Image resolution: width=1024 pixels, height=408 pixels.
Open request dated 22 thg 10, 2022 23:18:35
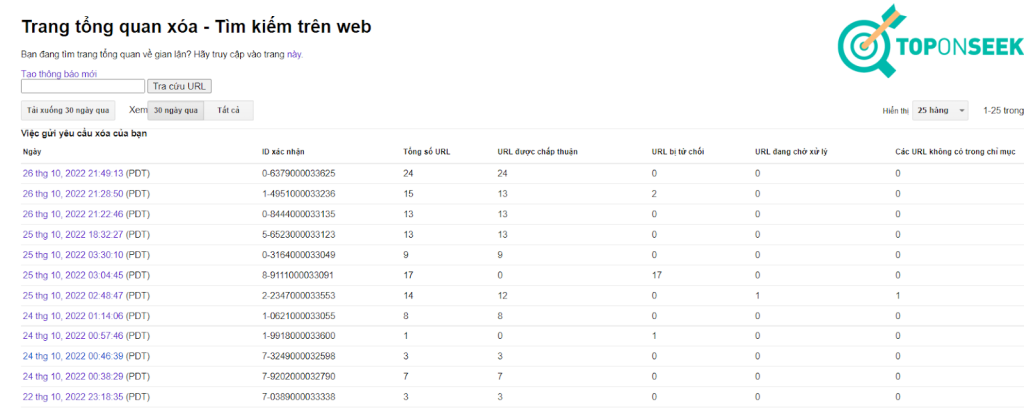click(x=72, y=397)
